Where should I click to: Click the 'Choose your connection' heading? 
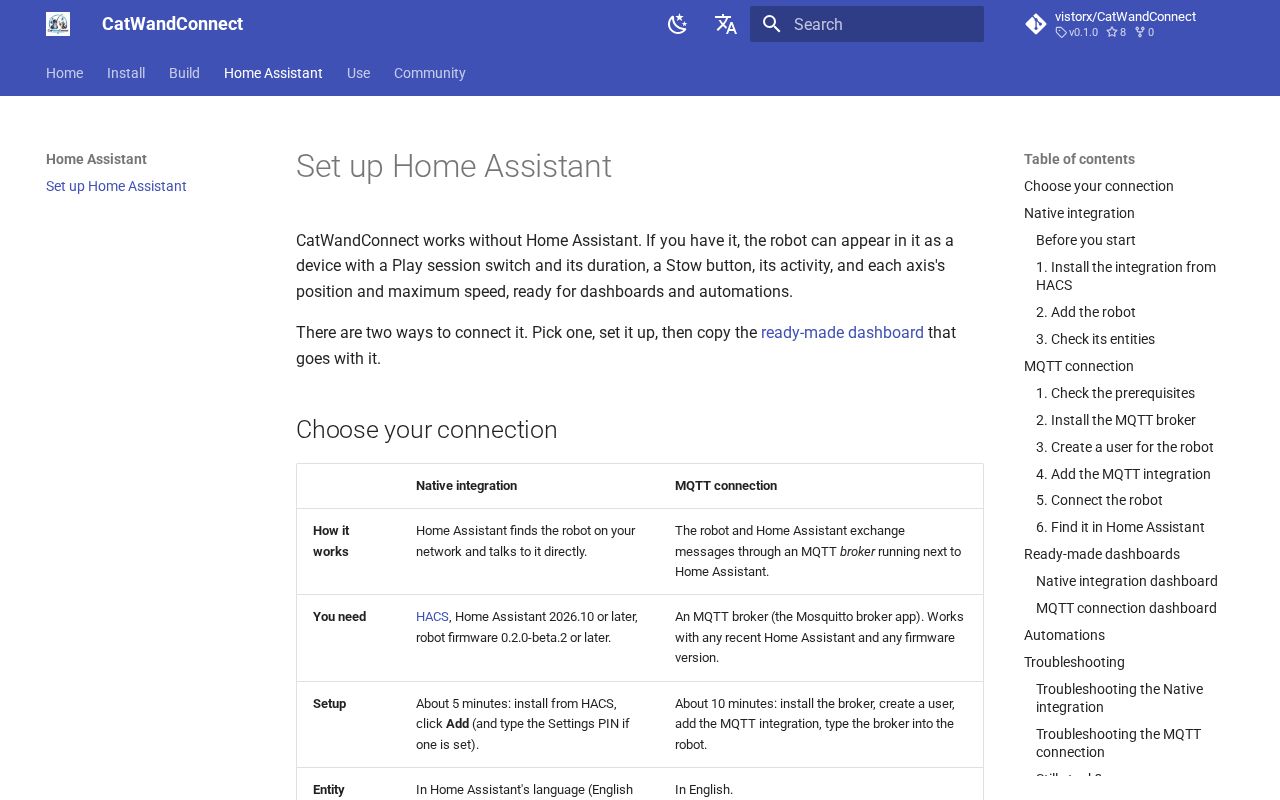[426, 430]
